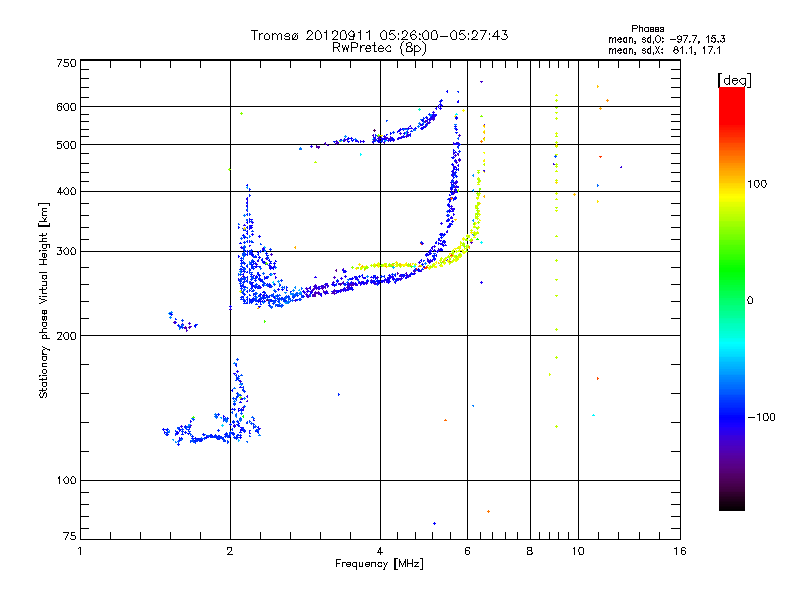
Task: Click the small blue trace cluster near 210 km
Action: 182,321
